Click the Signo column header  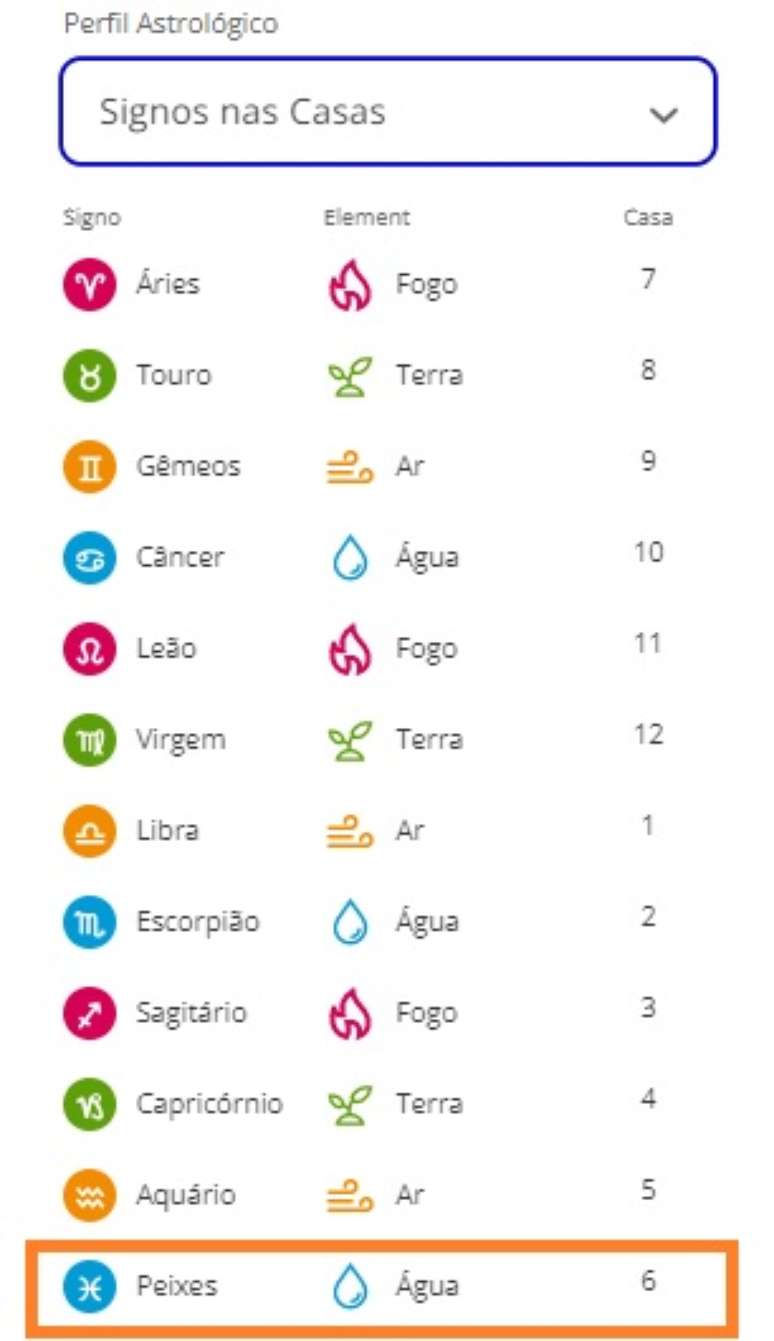point(91,217)
